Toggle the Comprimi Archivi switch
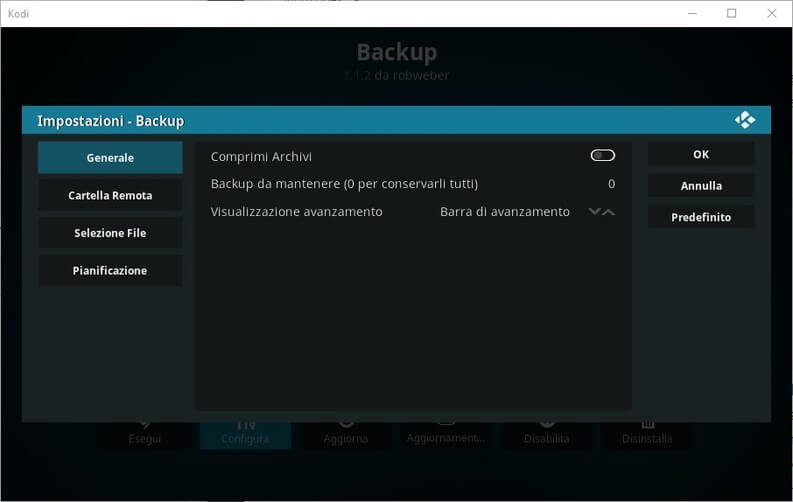Image resolution: width=793 pixels, height=502 pixels. [x=602, y=156]
